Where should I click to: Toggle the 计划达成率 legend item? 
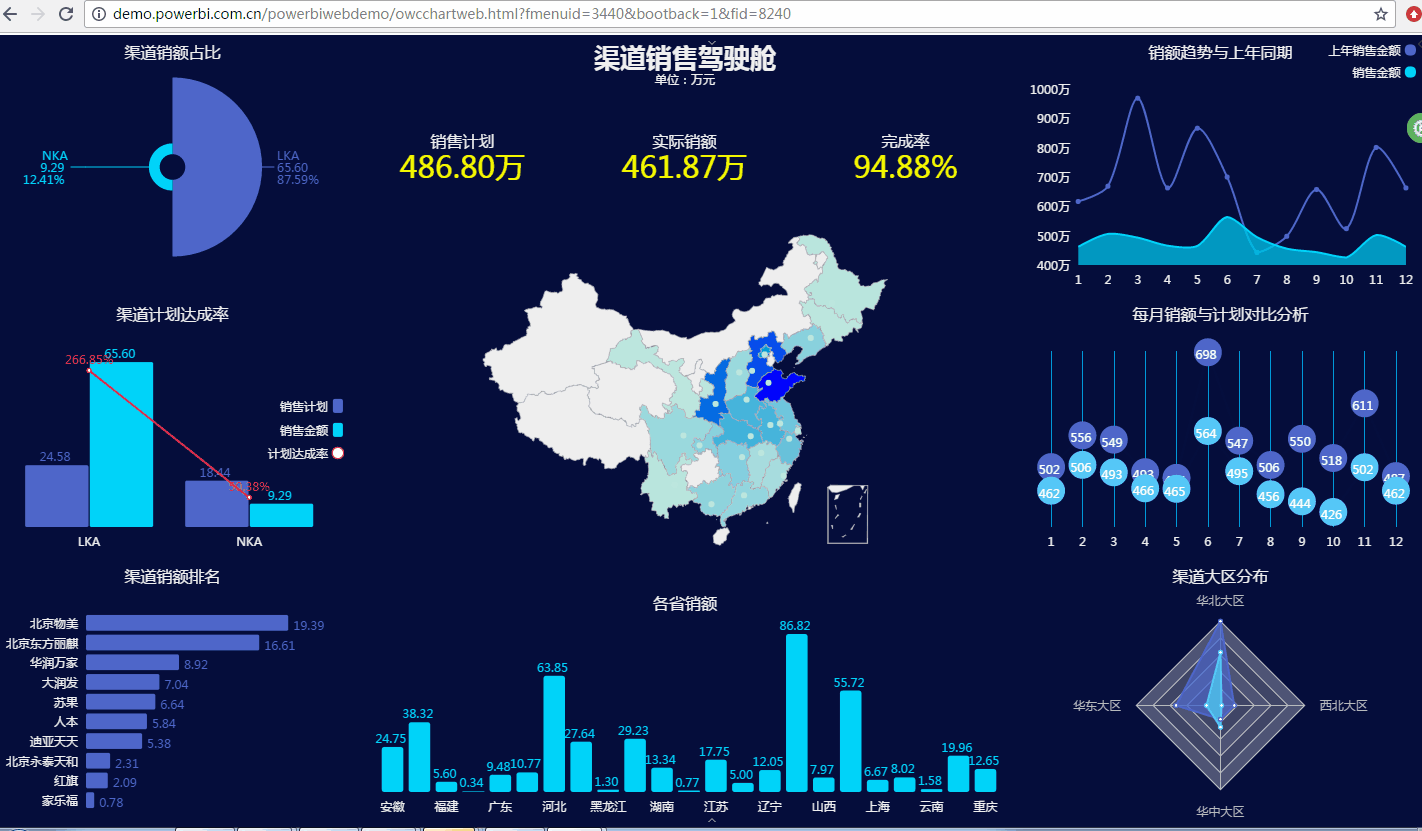tap(305, 453)
